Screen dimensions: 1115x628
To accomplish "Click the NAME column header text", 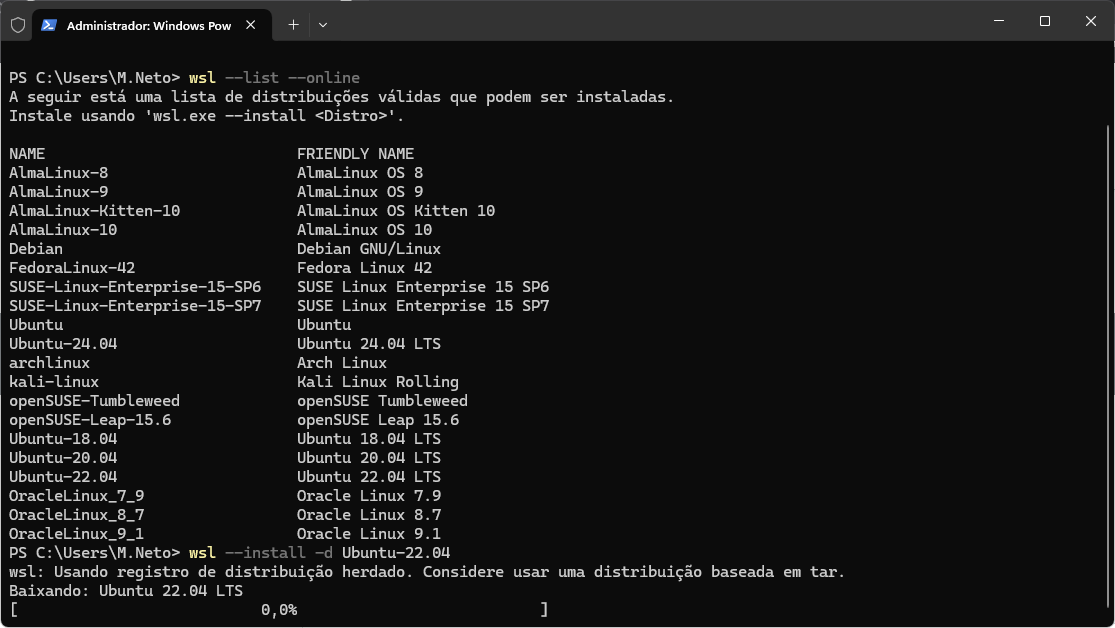I will coord(27,154).
